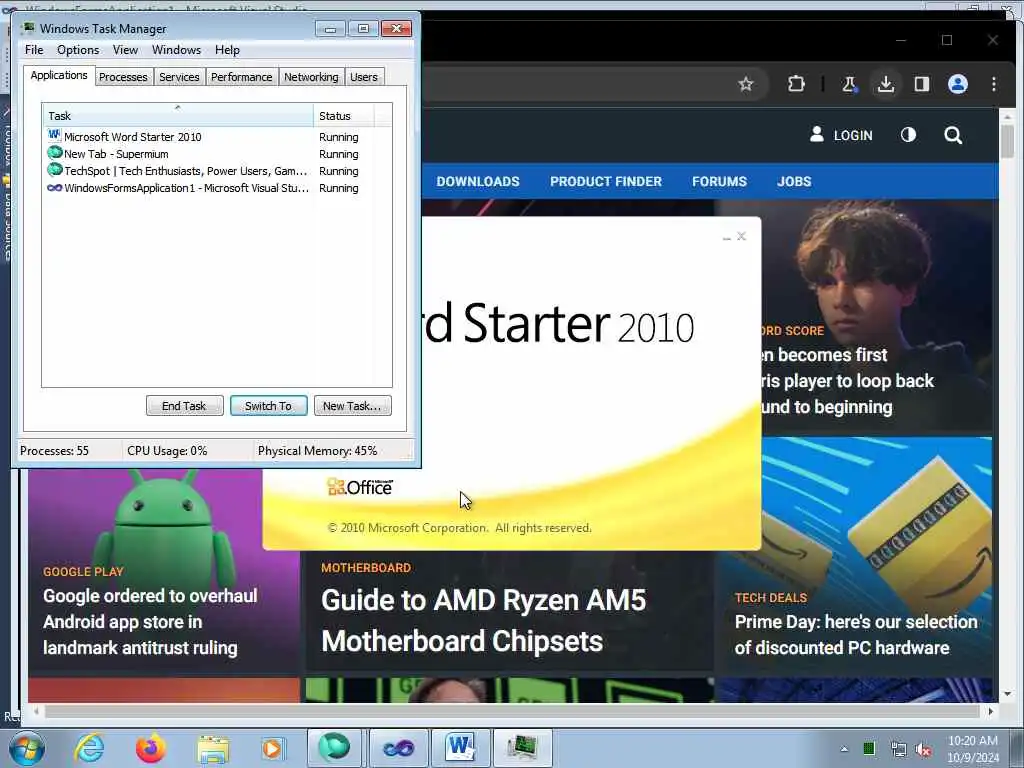Open the FORUMS section on TechSpot
The height and width of the screenshot is (768, 1024).
[x=719, y=182]
